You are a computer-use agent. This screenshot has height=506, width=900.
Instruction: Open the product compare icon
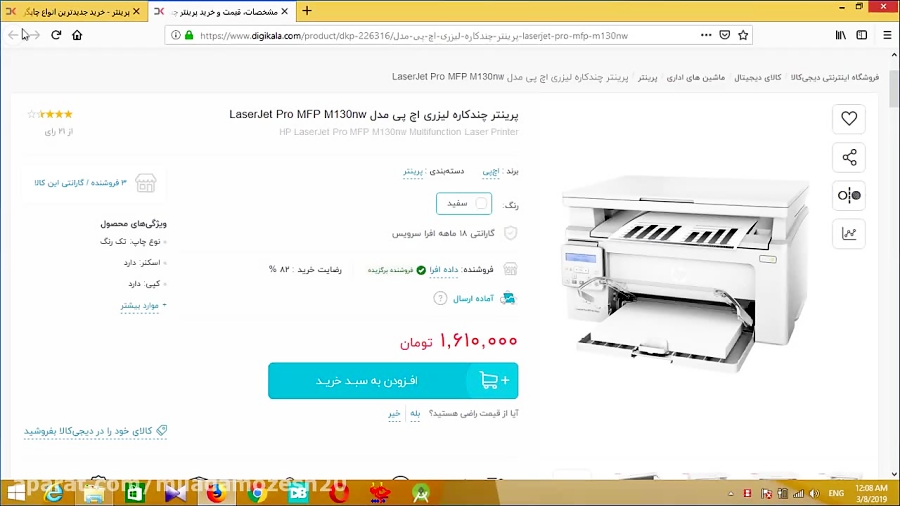pos(849,196)
